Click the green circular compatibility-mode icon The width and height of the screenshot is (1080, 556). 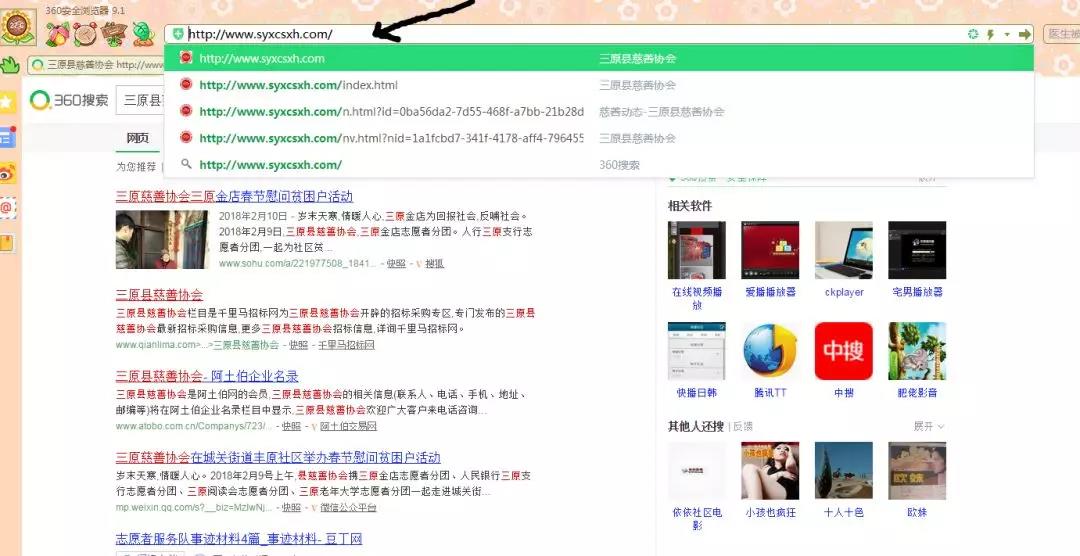[973, 34]
